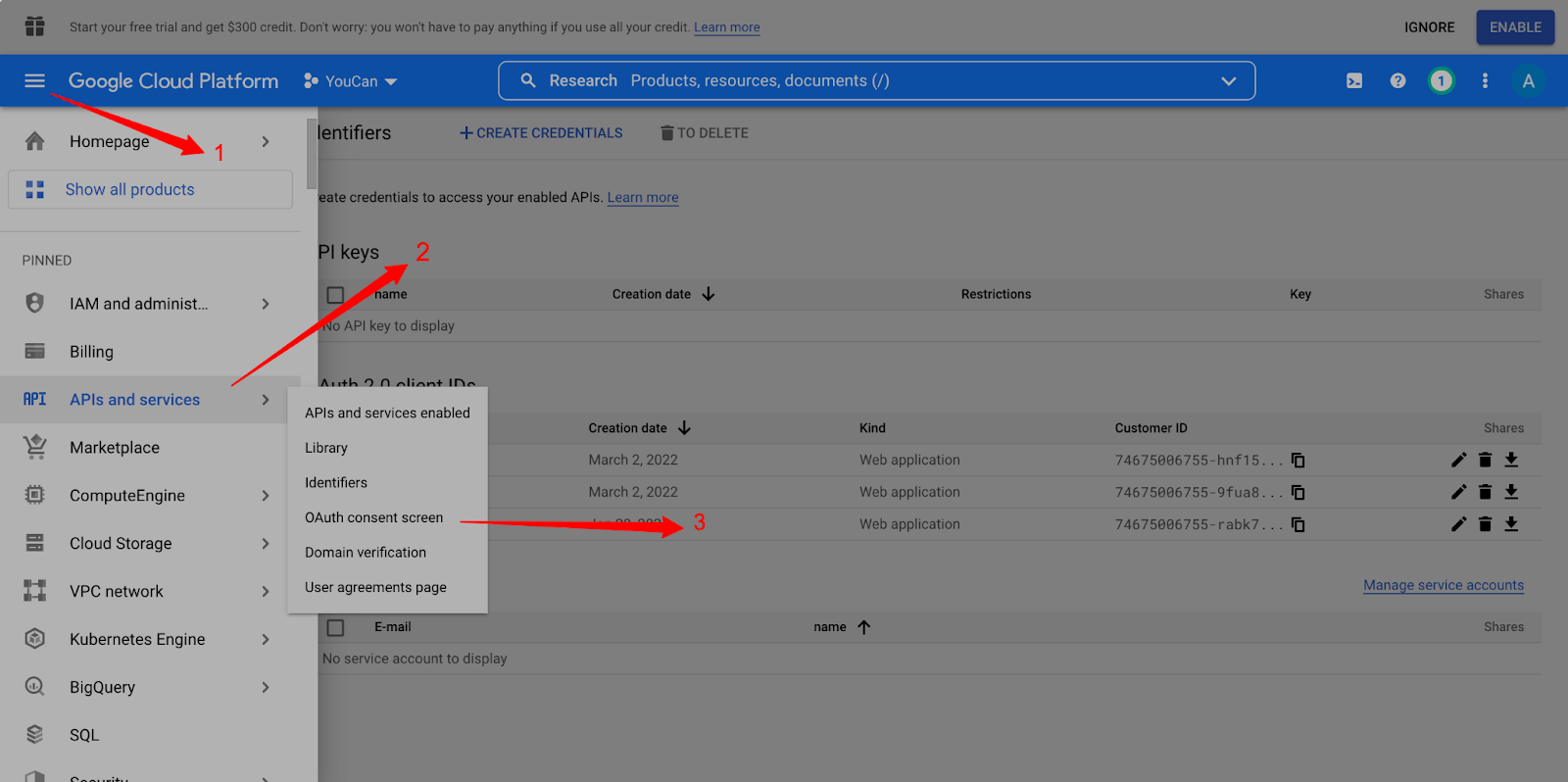
Task: Edit the rabk7 OAuth client
Action: tap(1458, 524)
